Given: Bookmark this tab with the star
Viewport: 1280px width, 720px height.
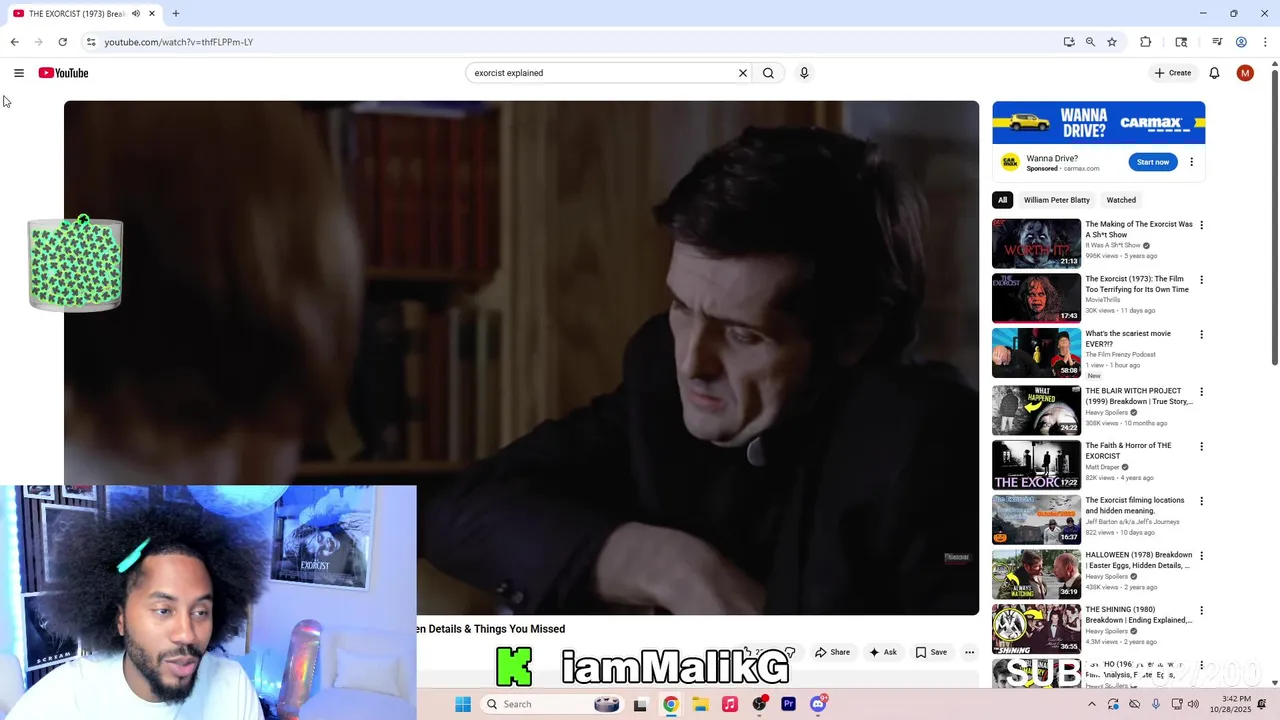Looking at the screenshot, I should pos(1112,42).
